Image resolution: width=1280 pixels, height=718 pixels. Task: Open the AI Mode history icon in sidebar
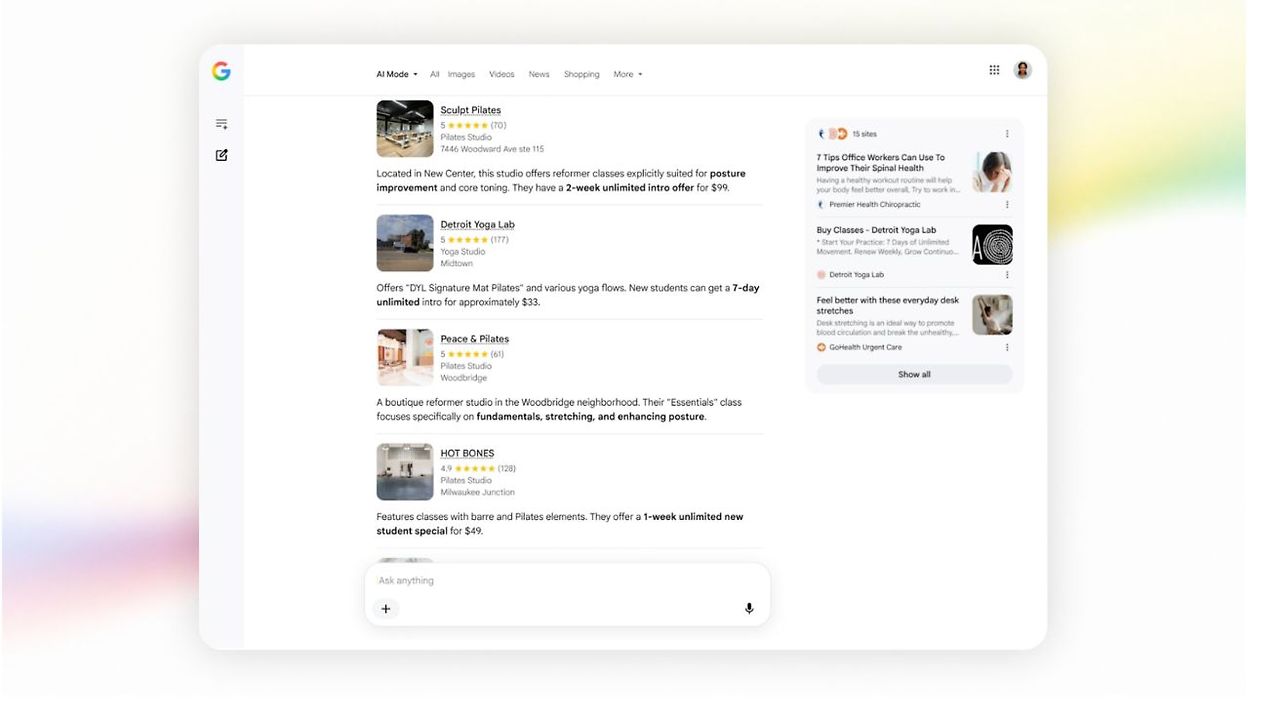click(x=221, y=124)
